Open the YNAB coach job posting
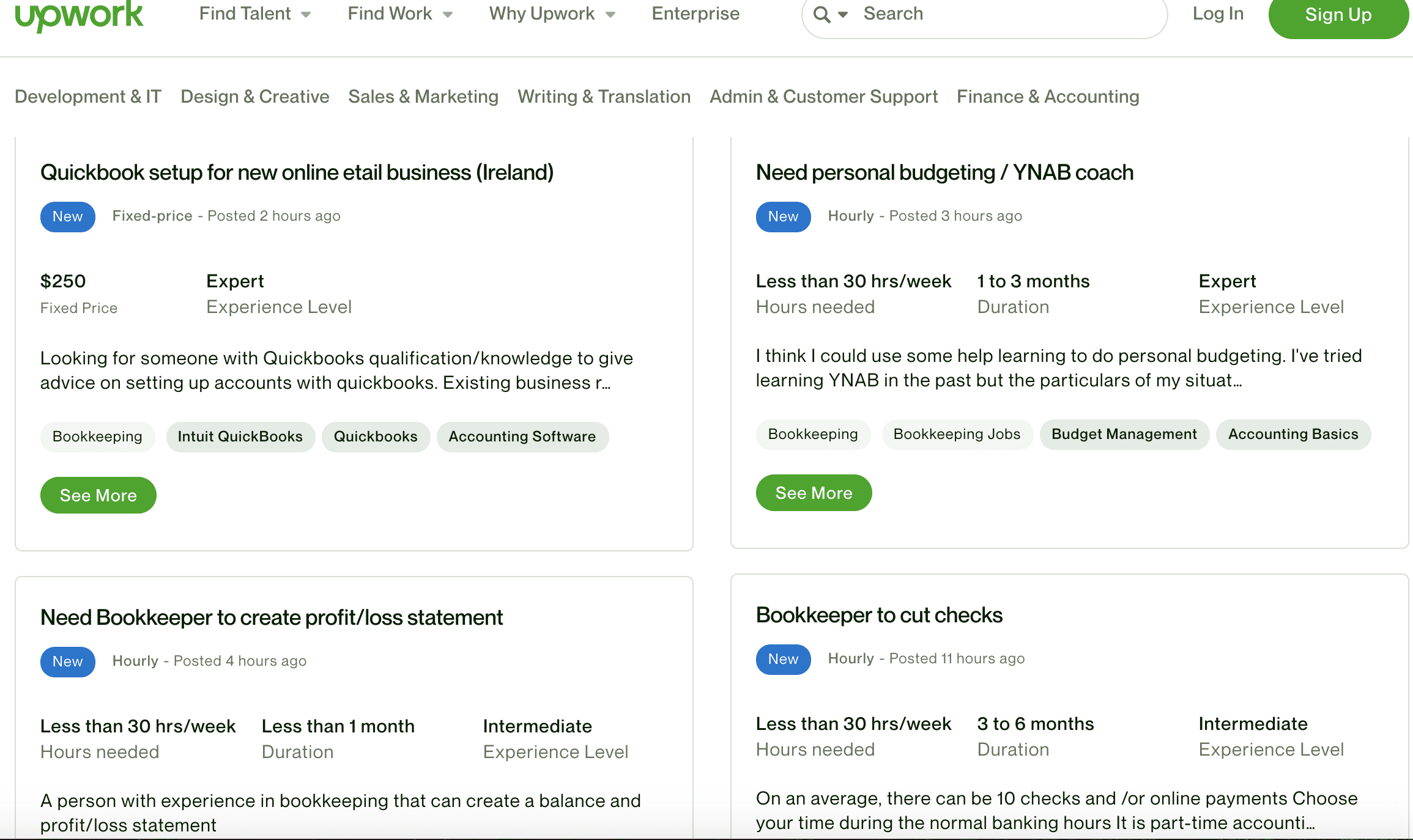The height and width of the screenshot is (840, 1413). click(944, 172)
